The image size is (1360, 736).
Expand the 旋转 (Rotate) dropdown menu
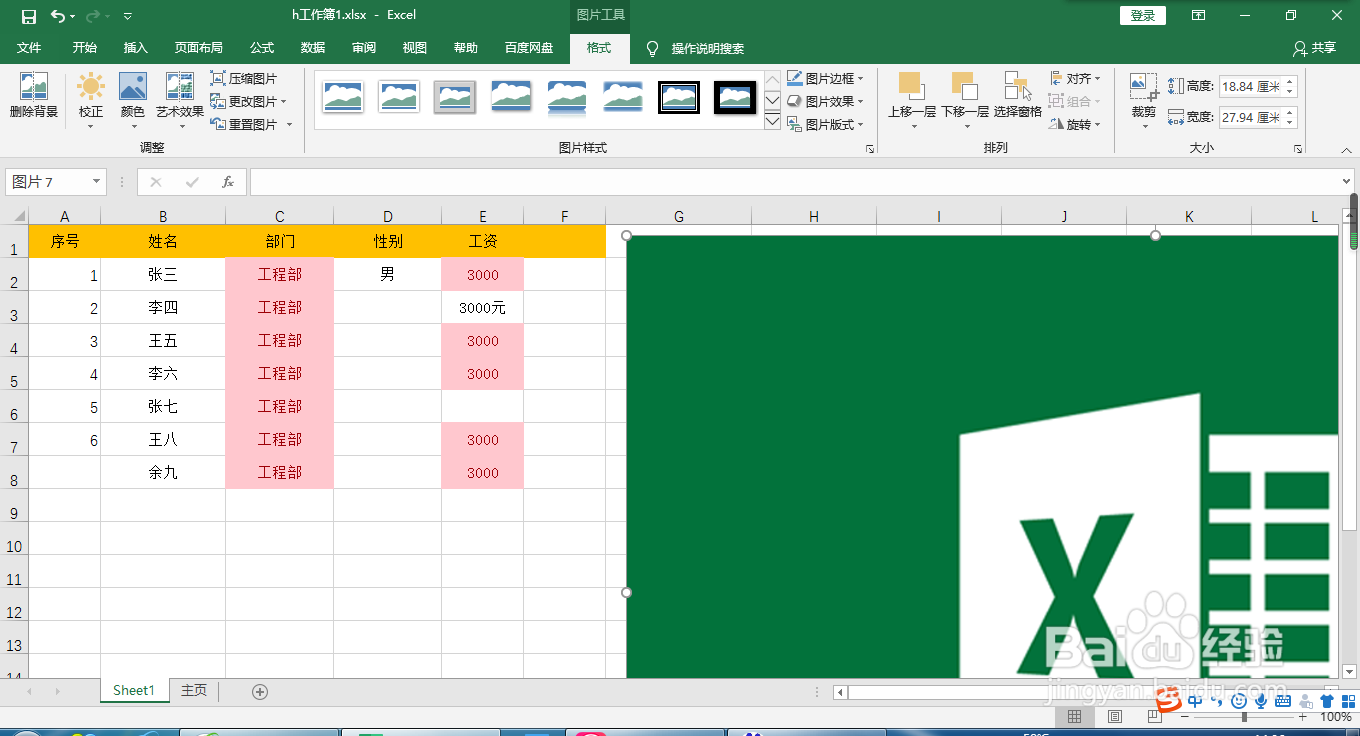tap(1073, 124)
